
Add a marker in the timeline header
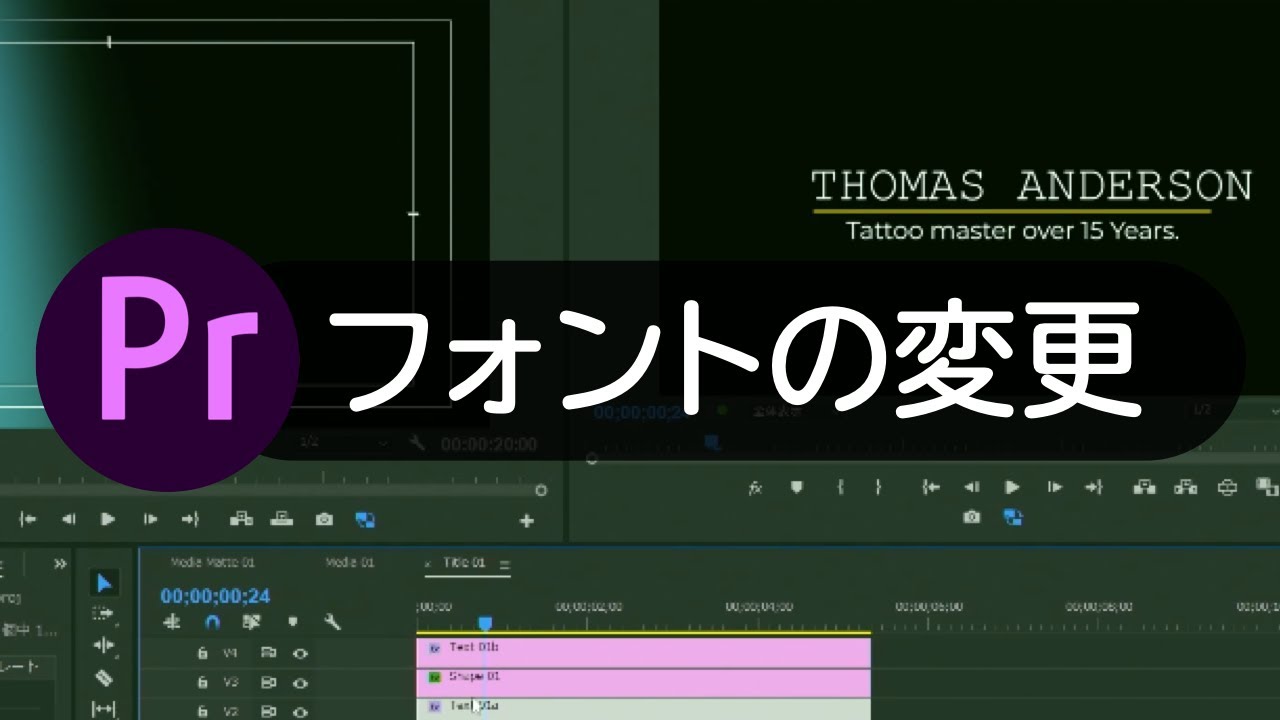(x=292, y=622)
